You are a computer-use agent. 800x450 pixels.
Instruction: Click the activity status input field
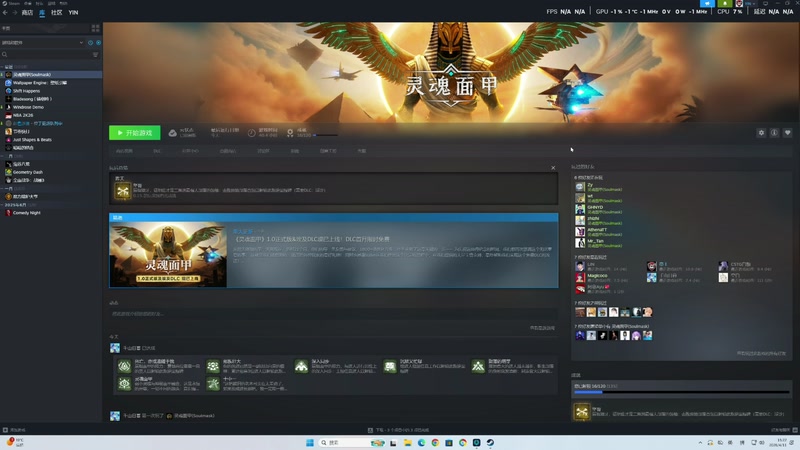[x=333, y=314]
